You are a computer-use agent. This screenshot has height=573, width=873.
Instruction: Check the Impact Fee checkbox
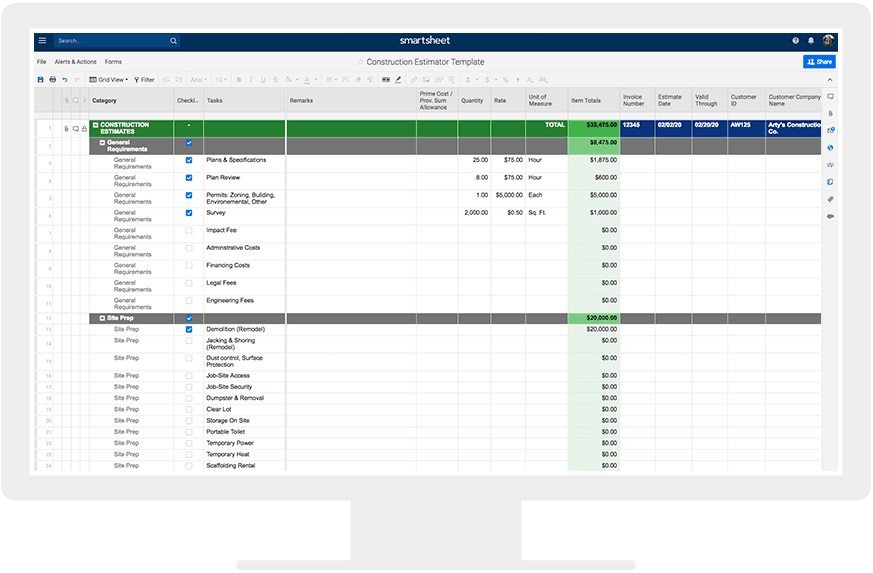click(189, 230)
